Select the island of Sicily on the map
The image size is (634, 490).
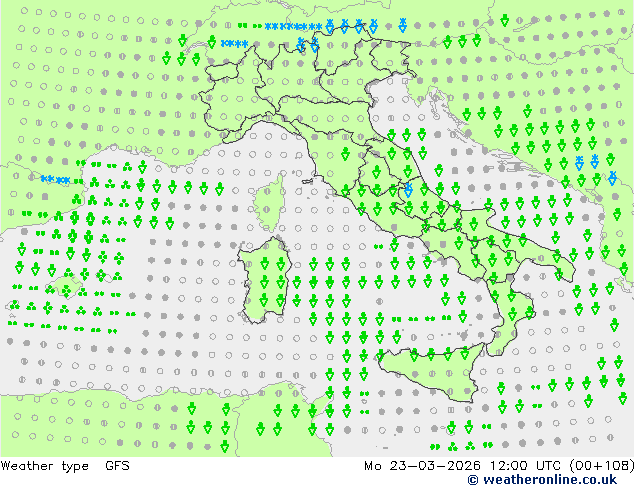pyautogui.click(x=433, y=373)
